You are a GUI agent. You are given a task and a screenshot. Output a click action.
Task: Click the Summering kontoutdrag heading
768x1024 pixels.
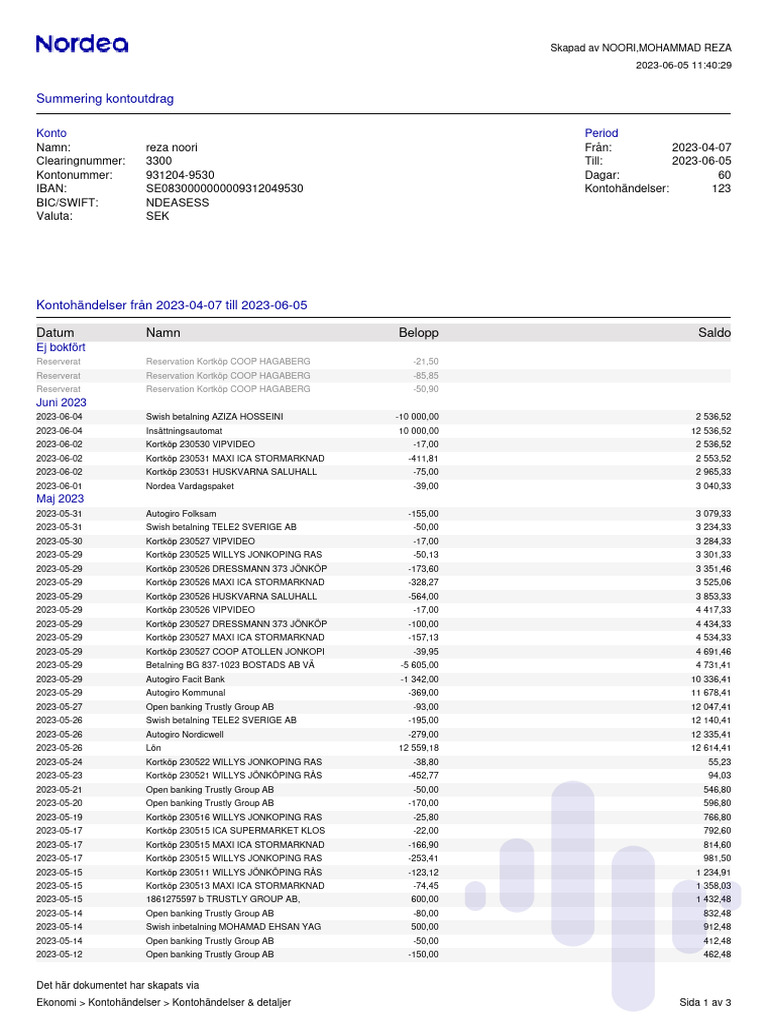(104, 99)
